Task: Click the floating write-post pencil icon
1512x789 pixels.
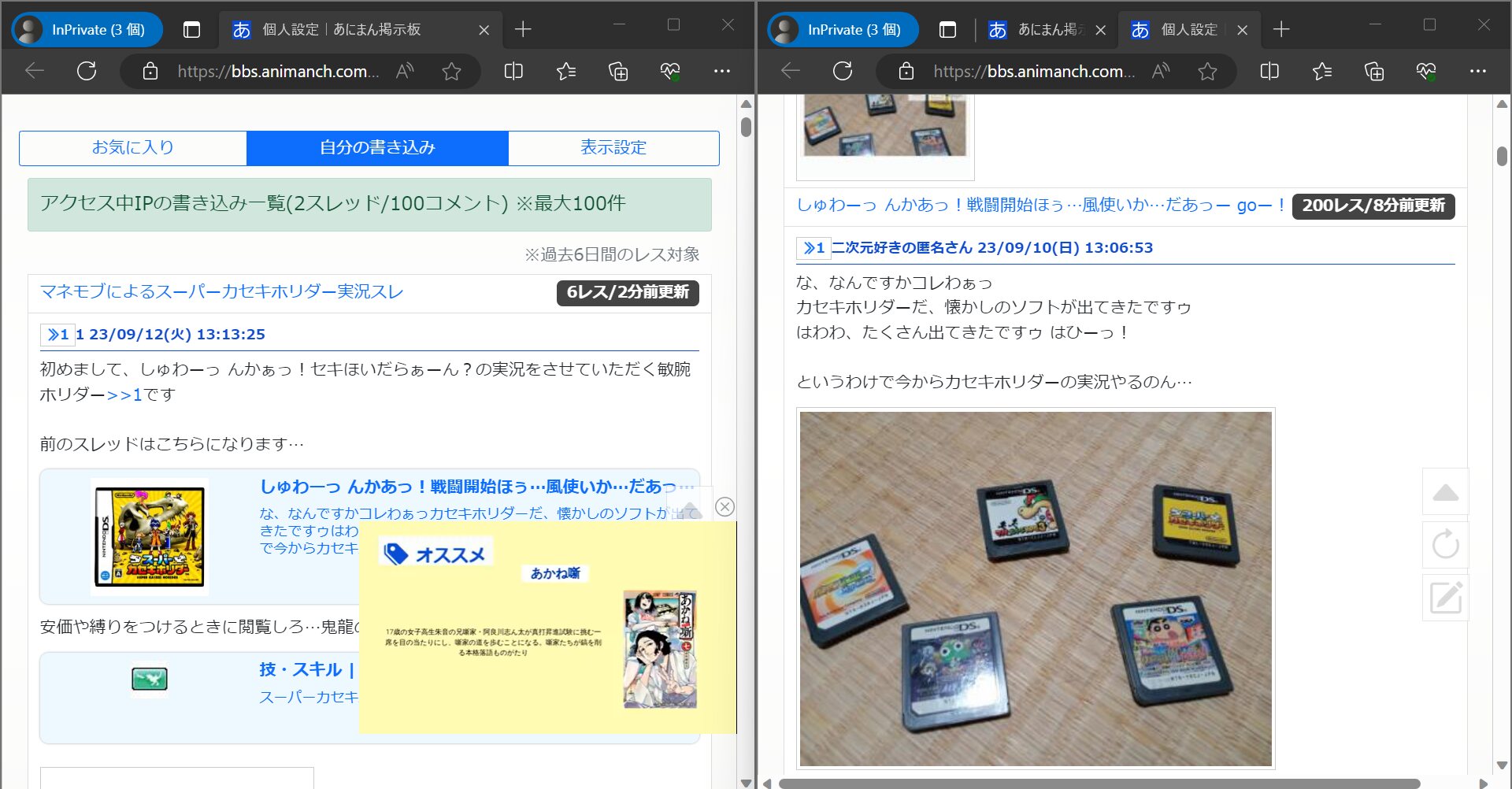Action: pos(1445,598)
